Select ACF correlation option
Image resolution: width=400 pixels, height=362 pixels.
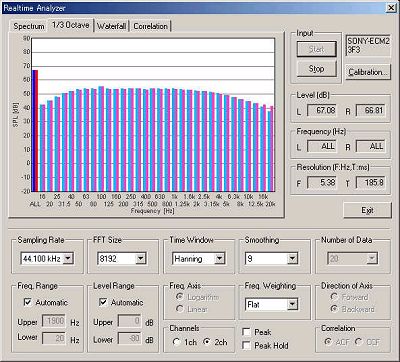(328, 342)
